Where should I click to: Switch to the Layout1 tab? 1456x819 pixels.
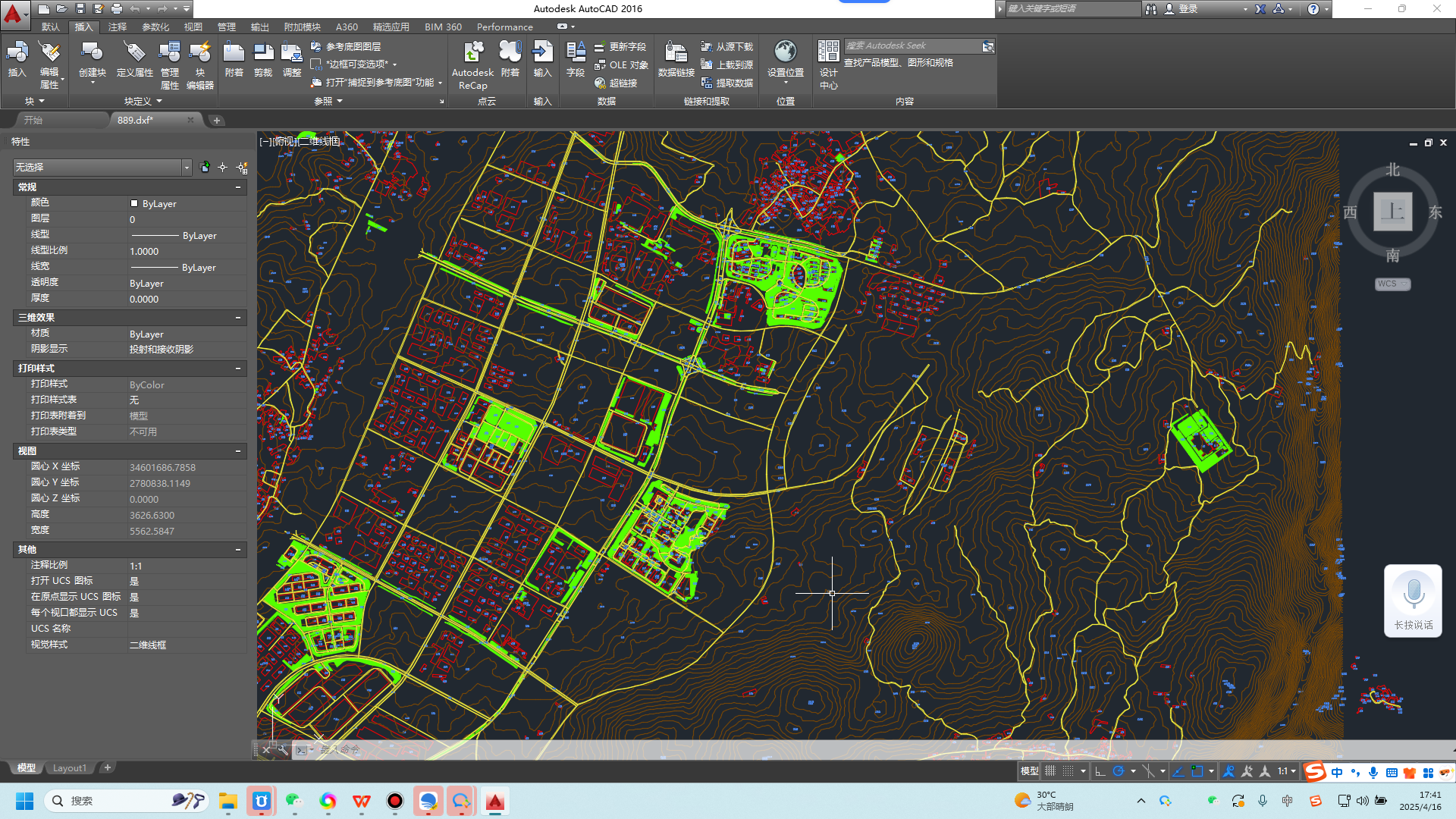pyautogui.click(x=69, y=768)
